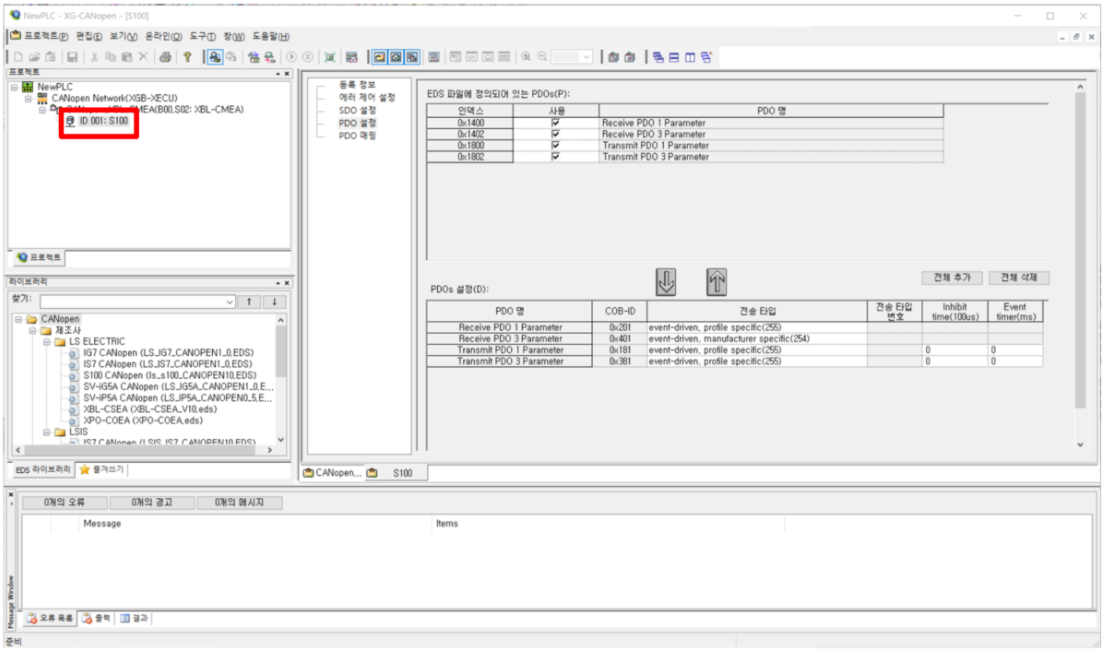
Task: Collapse the LS ELECTRIC folder
Action: point(46,342)
